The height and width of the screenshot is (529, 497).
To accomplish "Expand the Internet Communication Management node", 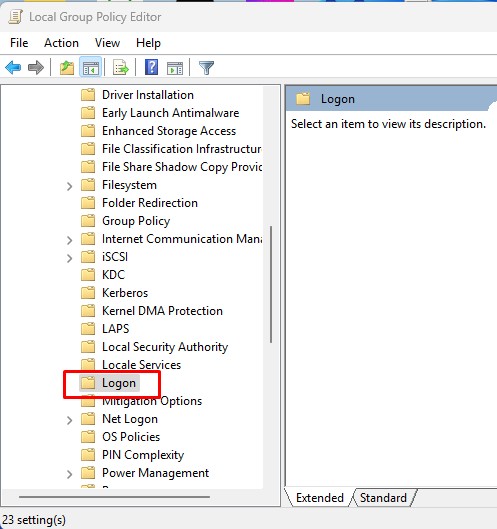I will pyautogui.click(x=70, y=240).
